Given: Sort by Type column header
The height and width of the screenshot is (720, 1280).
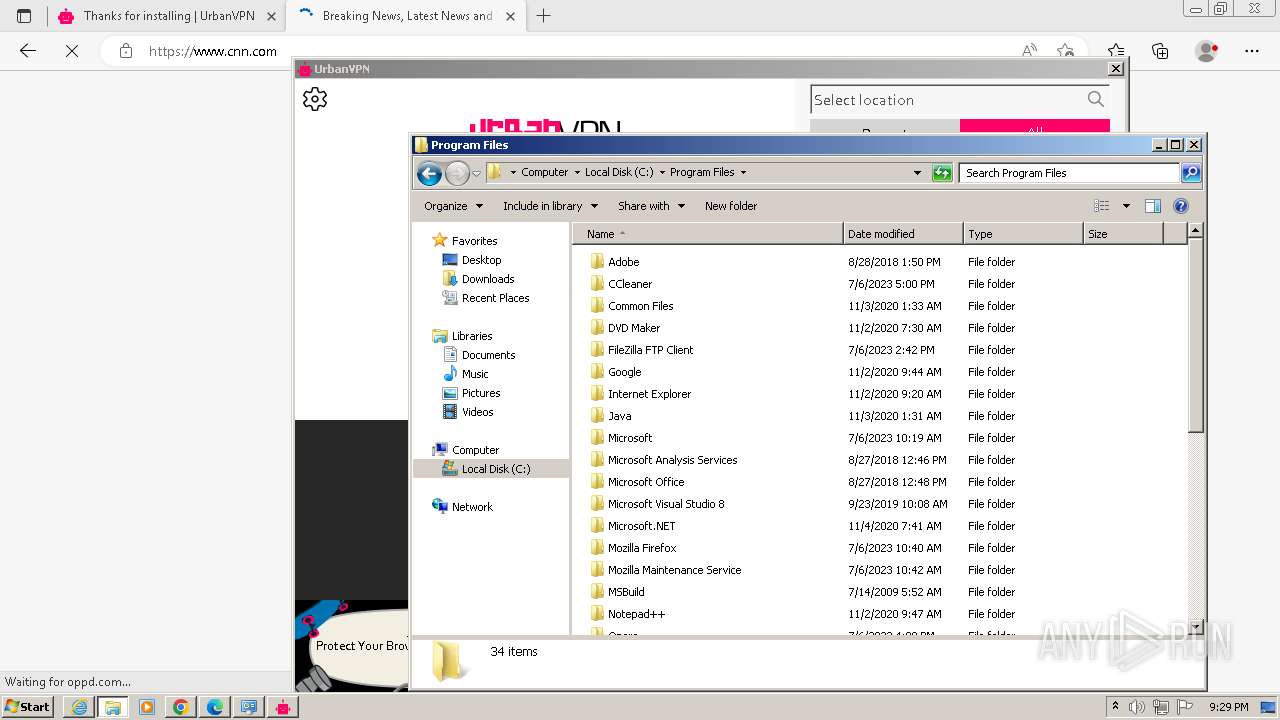Looking at the screenshot, I should 1023,234.
